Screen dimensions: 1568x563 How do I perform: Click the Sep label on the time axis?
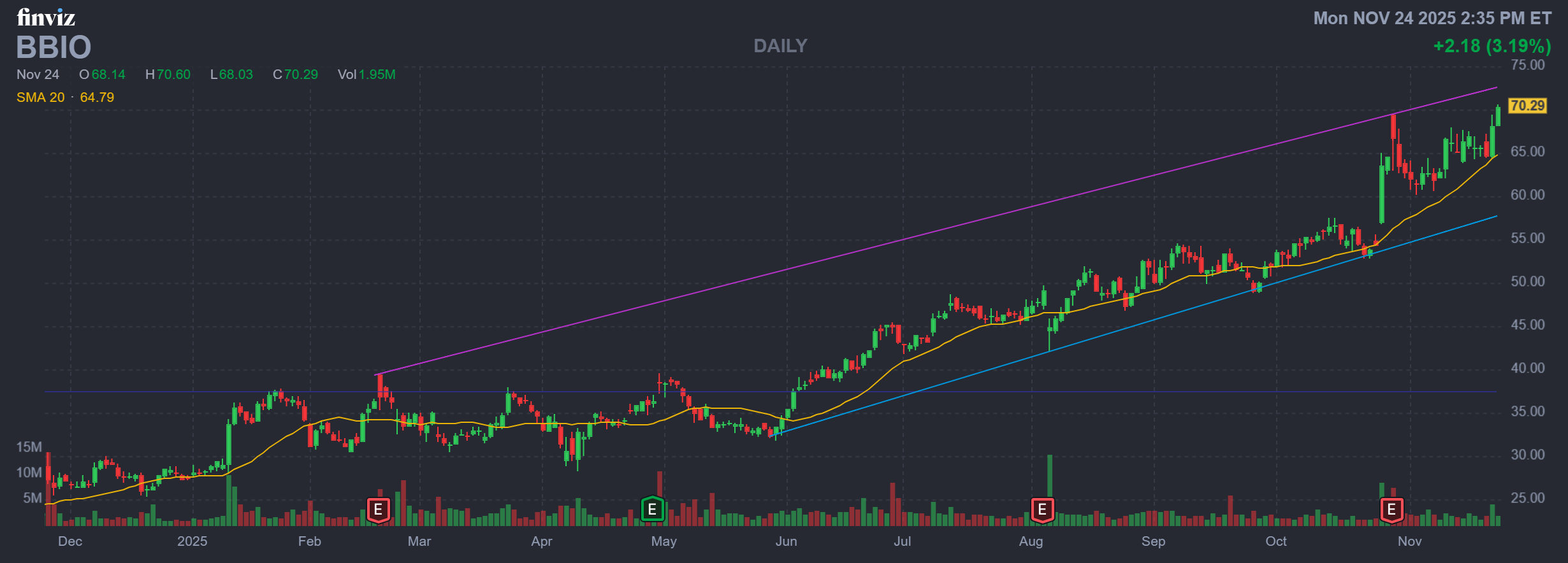click(1153, 541)
